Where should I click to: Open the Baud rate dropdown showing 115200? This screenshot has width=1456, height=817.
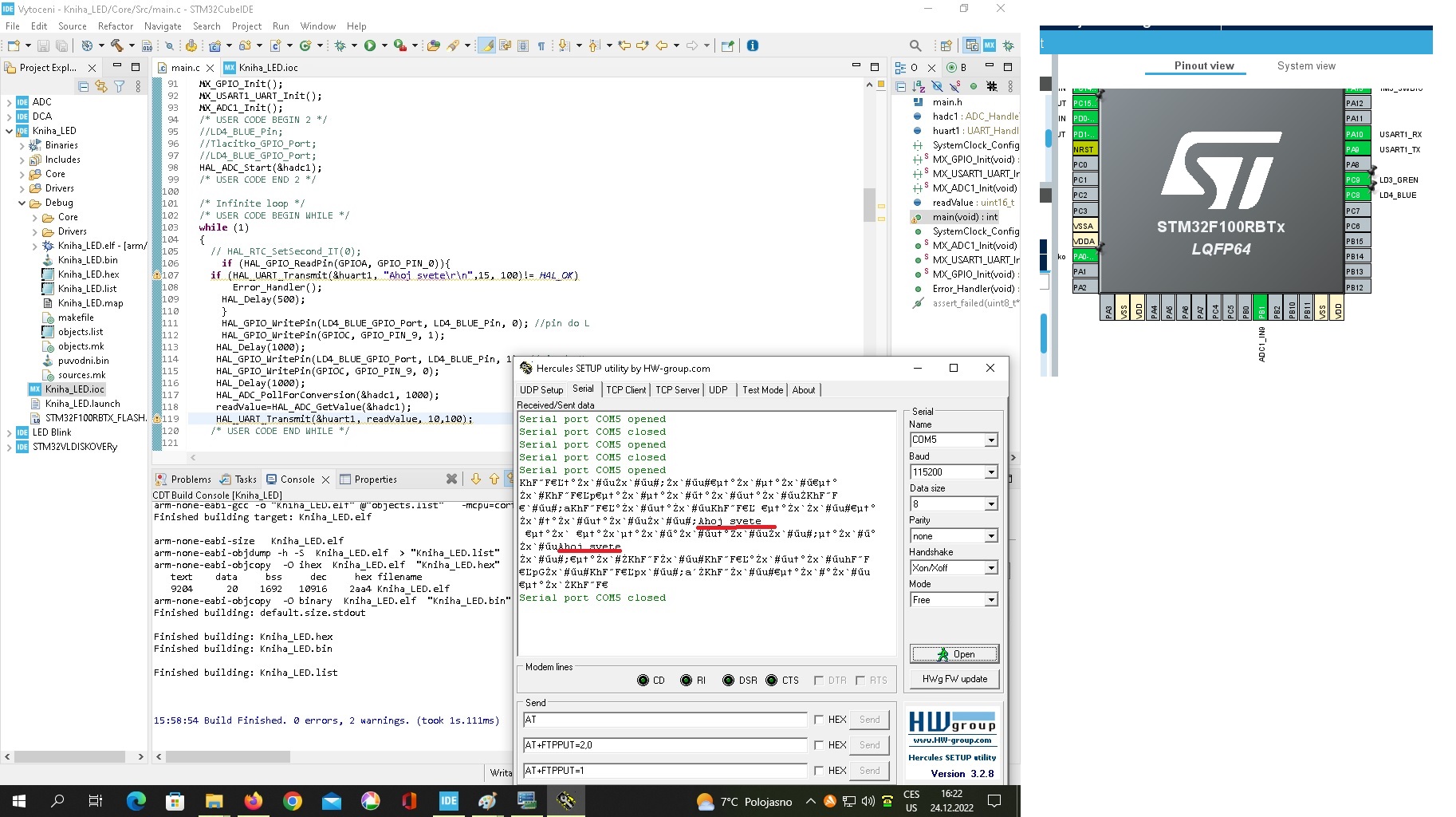coord(990,472)
